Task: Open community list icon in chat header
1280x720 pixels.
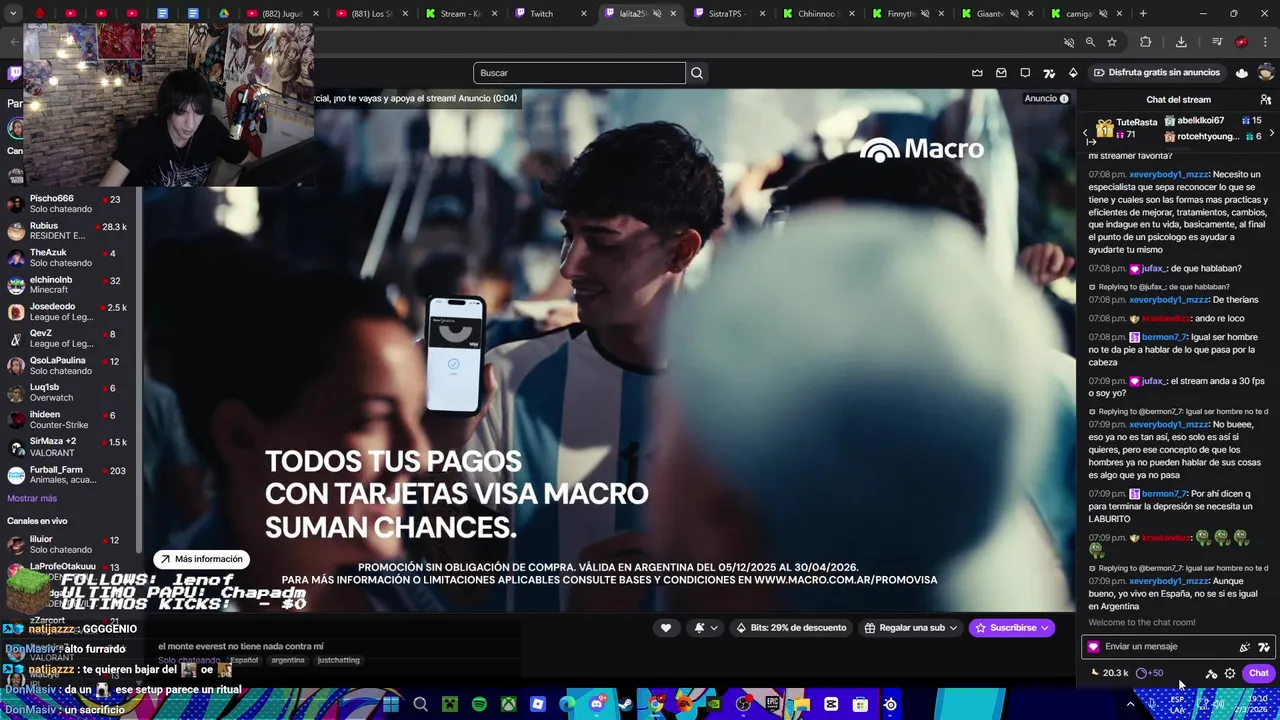Action: coord(1265,99)
